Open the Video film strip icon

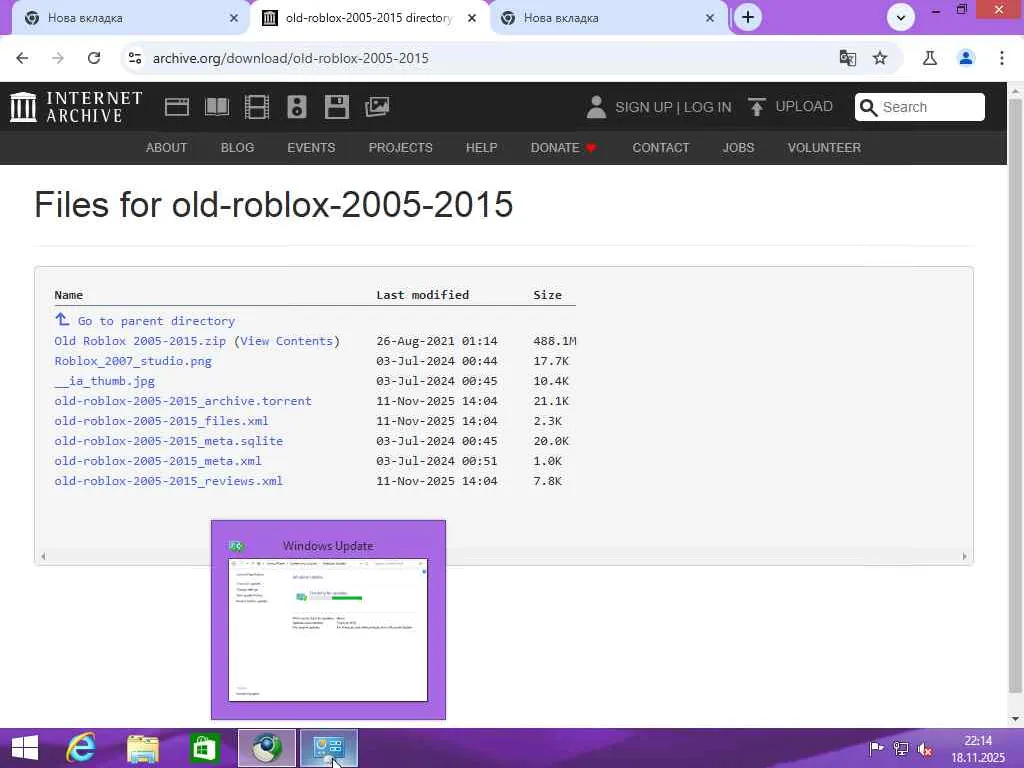pos(257,107)
